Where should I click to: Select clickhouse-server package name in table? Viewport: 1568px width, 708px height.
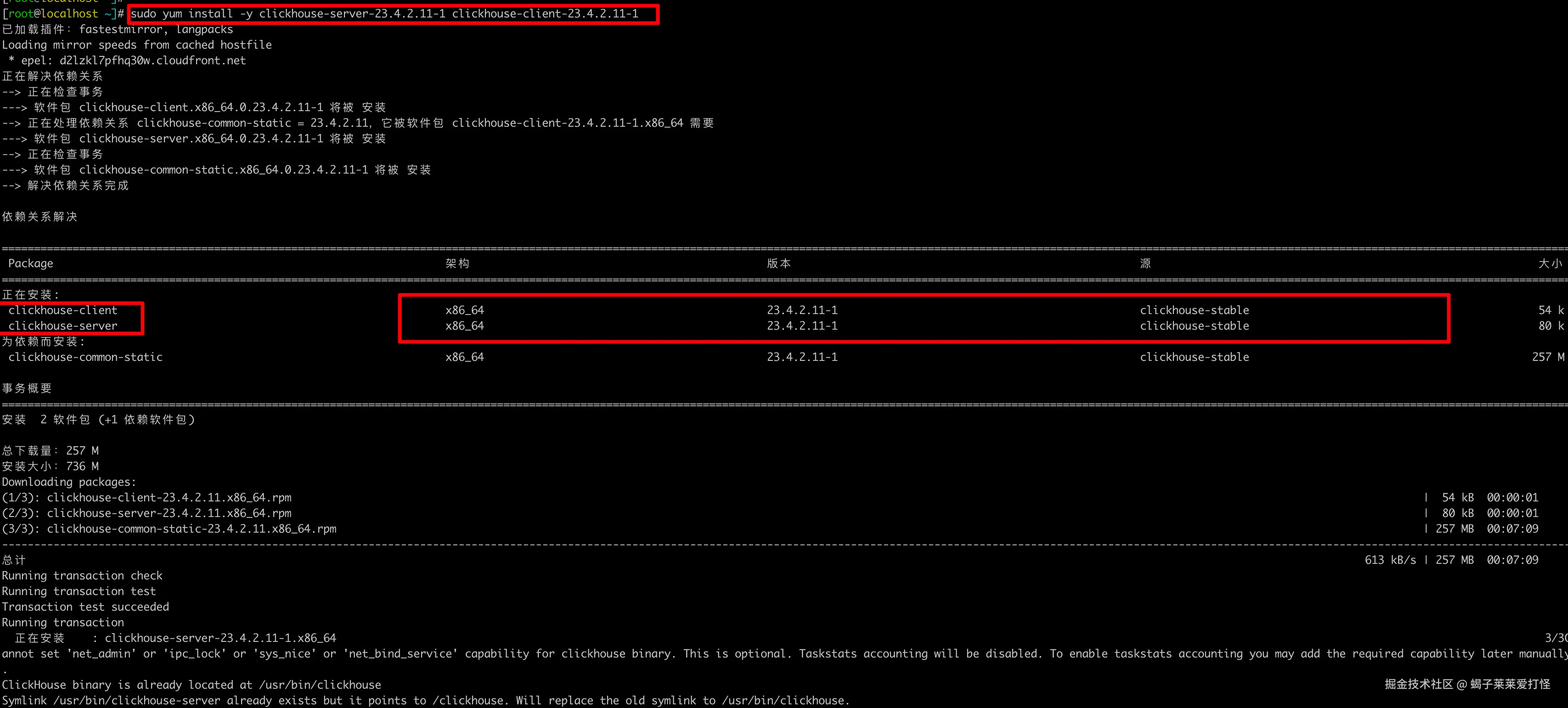(63, 326)
